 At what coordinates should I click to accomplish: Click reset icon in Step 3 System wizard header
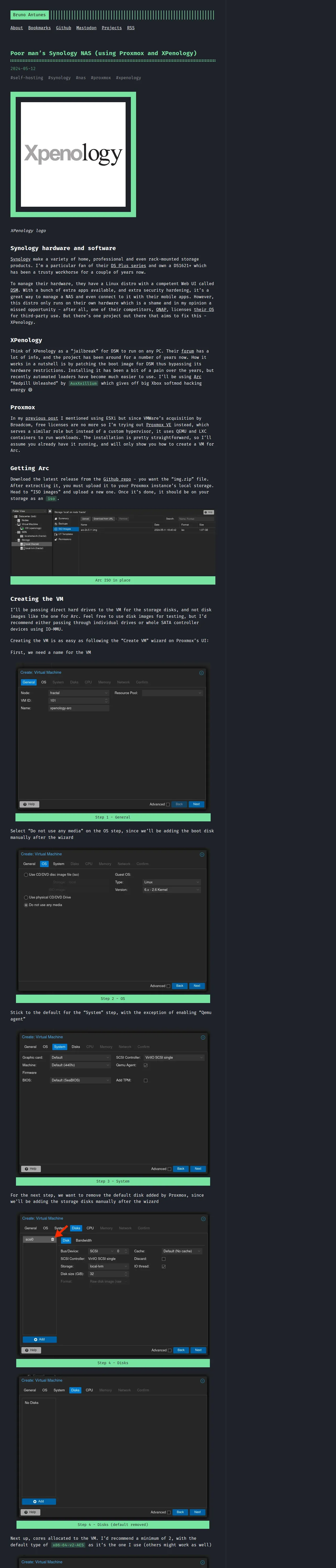[203, 1037]
